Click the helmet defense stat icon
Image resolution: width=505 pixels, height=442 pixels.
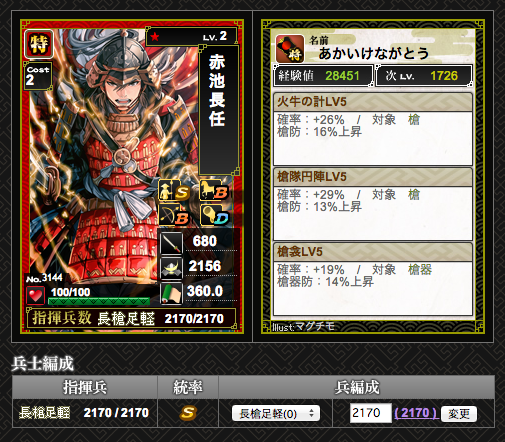171,268
